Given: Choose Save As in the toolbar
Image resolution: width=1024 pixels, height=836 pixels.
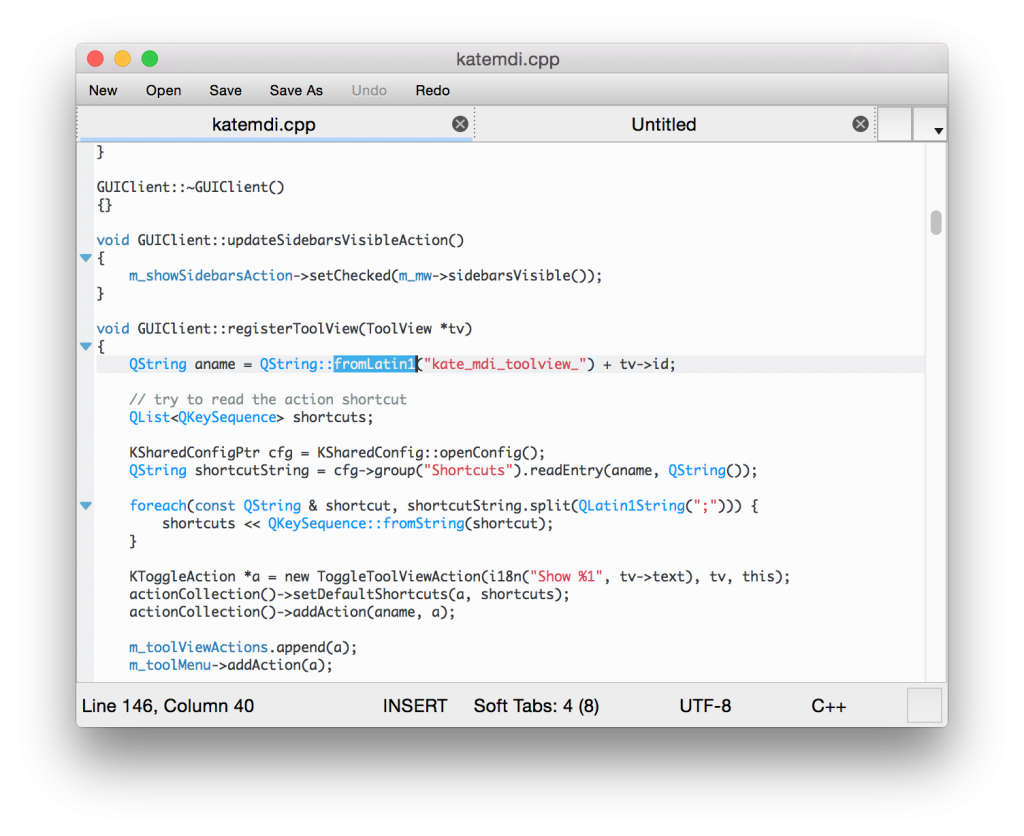Looking at the screenshot, I should pos(296,90).
